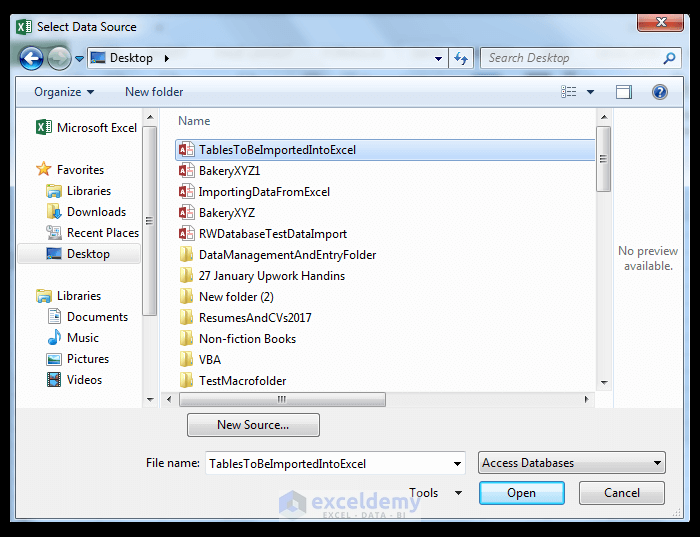Click the New Source... button

pyautogui.click(x=253, y=425)
